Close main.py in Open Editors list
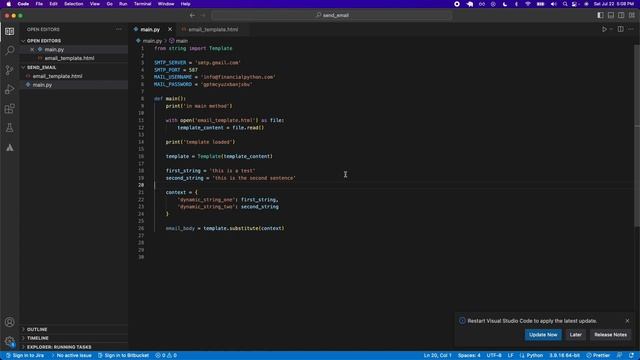This screenshot has height=360, width=640. 32,49
